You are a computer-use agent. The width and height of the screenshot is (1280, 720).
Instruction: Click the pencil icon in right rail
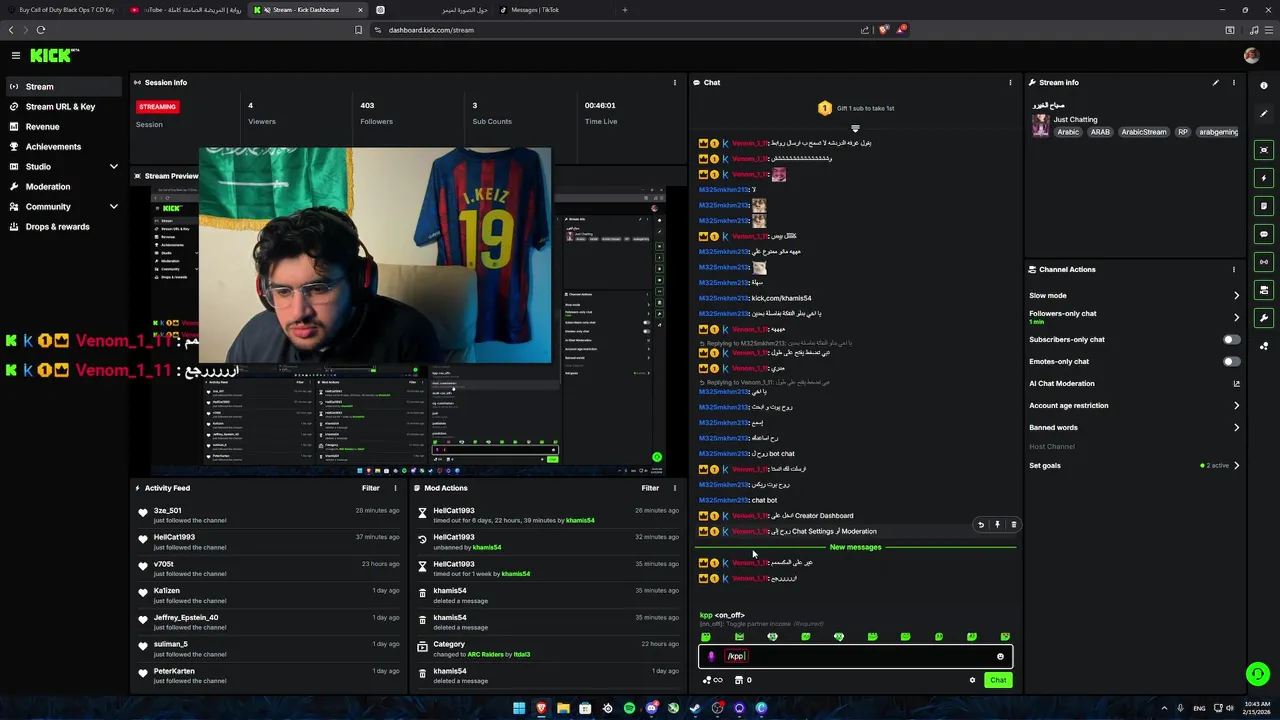click(1264, 114)
